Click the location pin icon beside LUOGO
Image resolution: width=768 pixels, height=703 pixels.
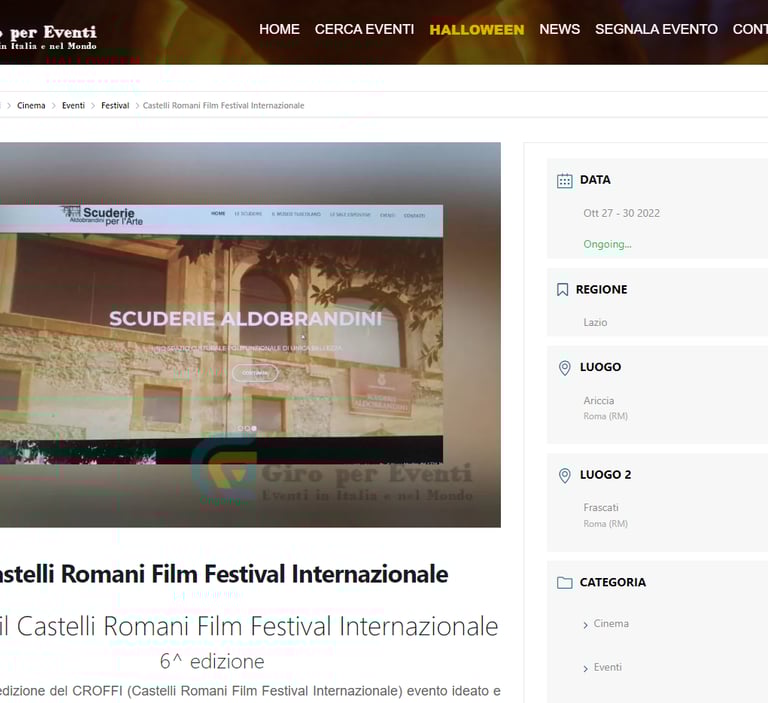coord(565,368)
